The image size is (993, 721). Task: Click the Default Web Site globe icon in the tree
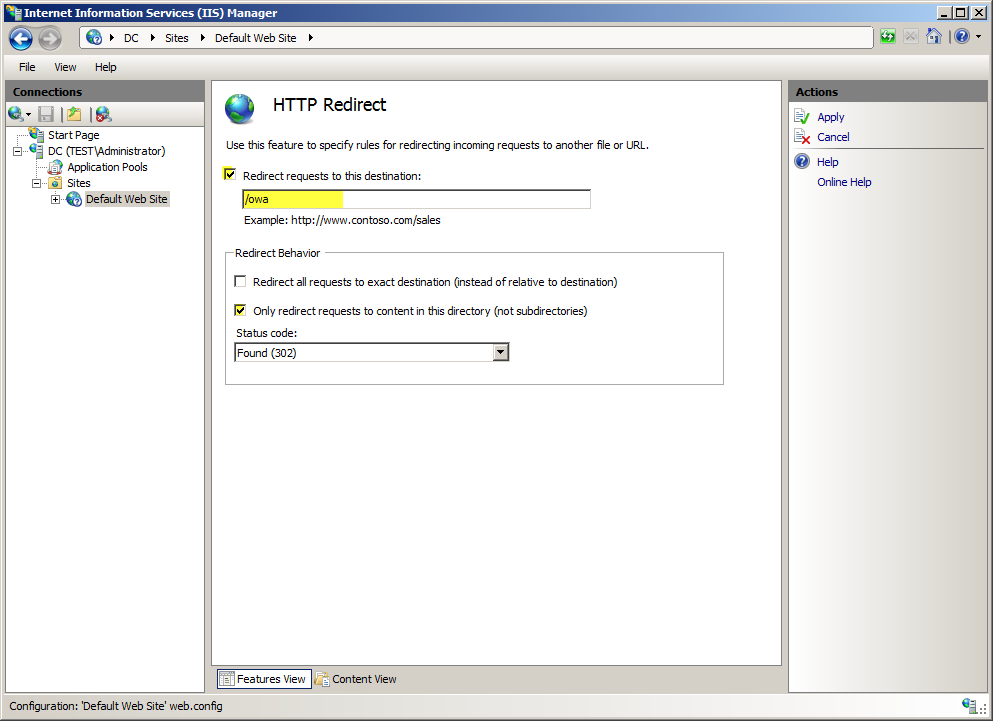click(74, 199)
